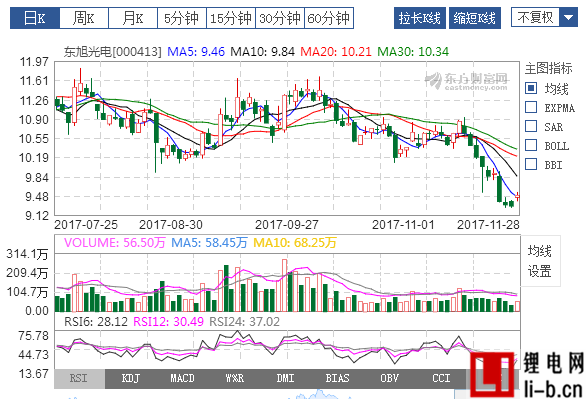The width and height of the screenshot is (586, 399).
Task: Open the 60分钟 interval tab
Action: pos(329,18)
